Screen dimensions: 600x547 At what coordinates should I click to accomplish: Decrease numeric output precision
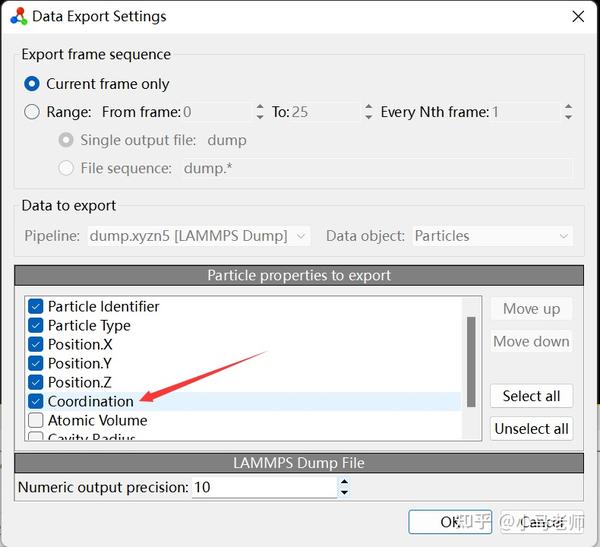344,492
